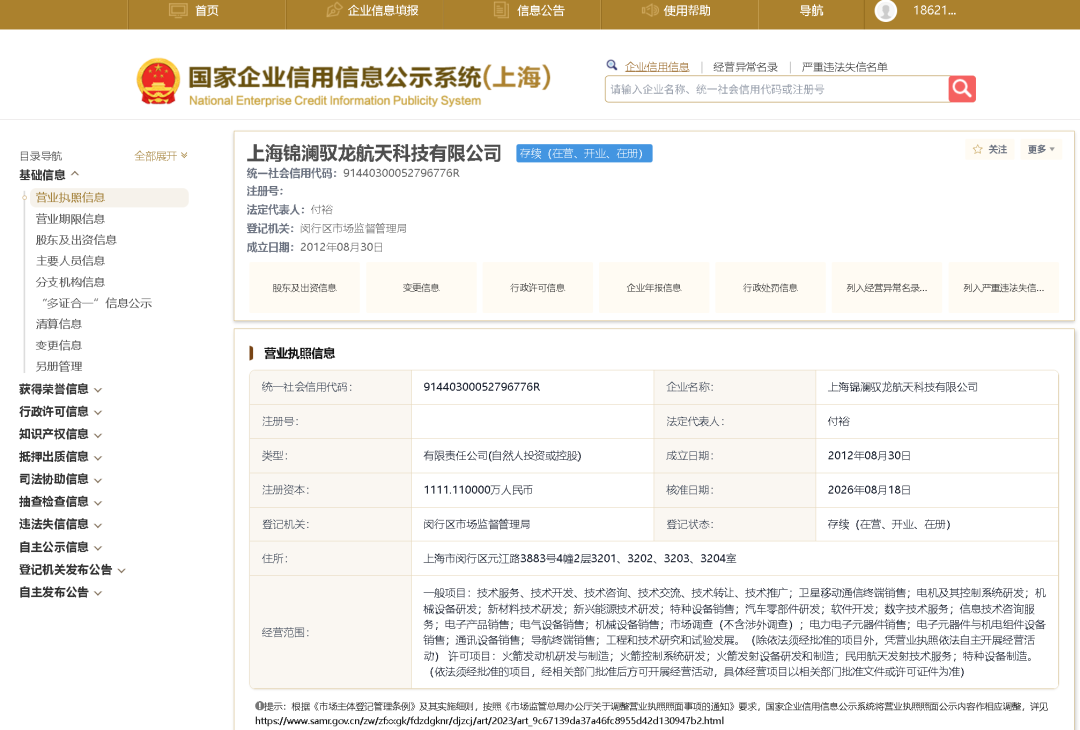
Task: Click the 行政处罚信息 quick card
Action: coord(770,288)
